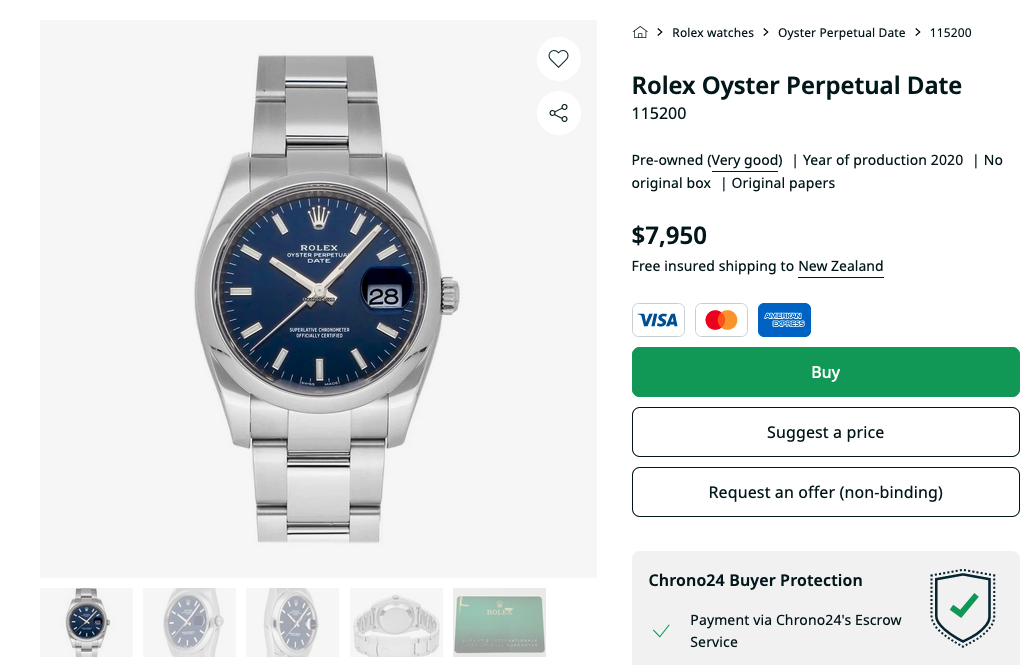The image size is (1027, 665).
Task: Show the green Rolex papers thumbnail
Action: pos(499,622)
